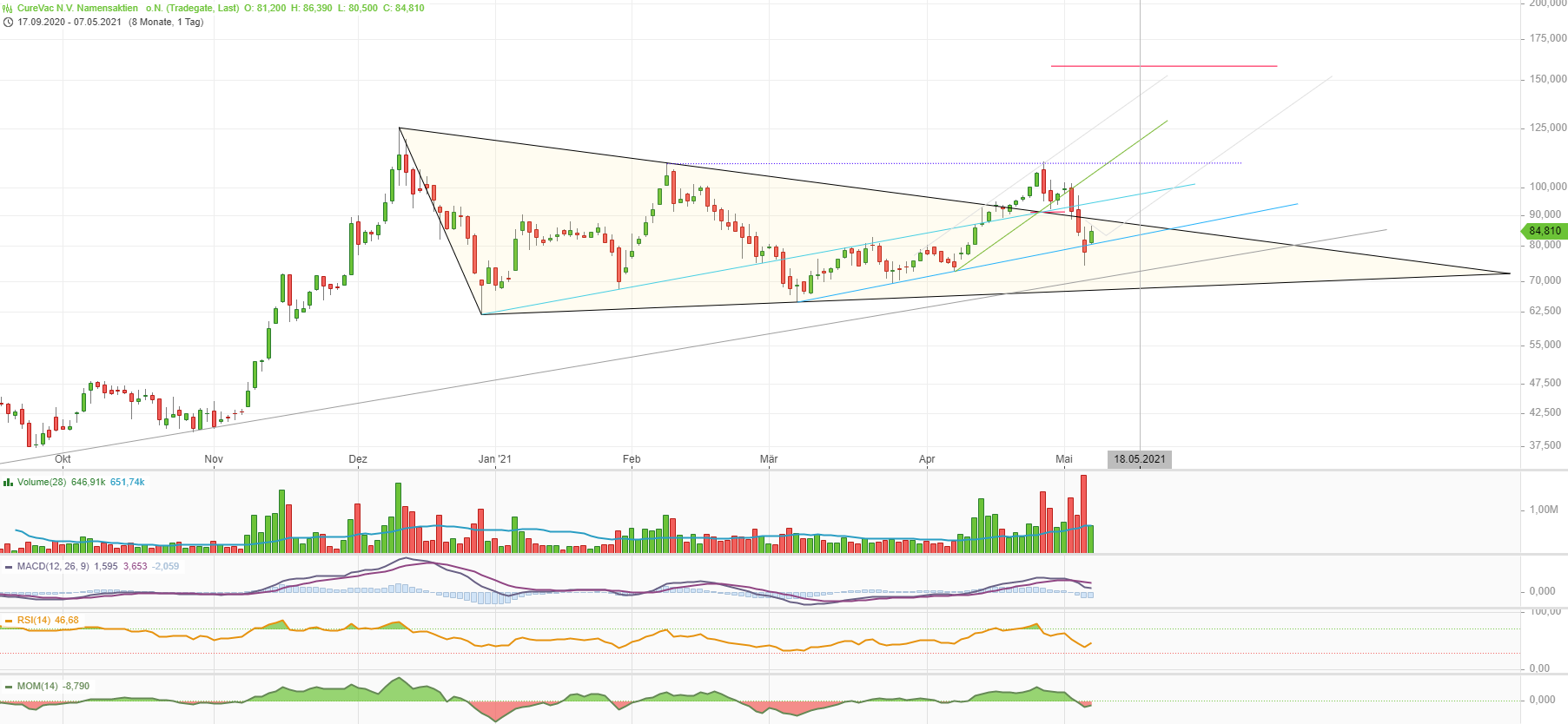Click the RSI(14) indicator label

tap(33, 620)
